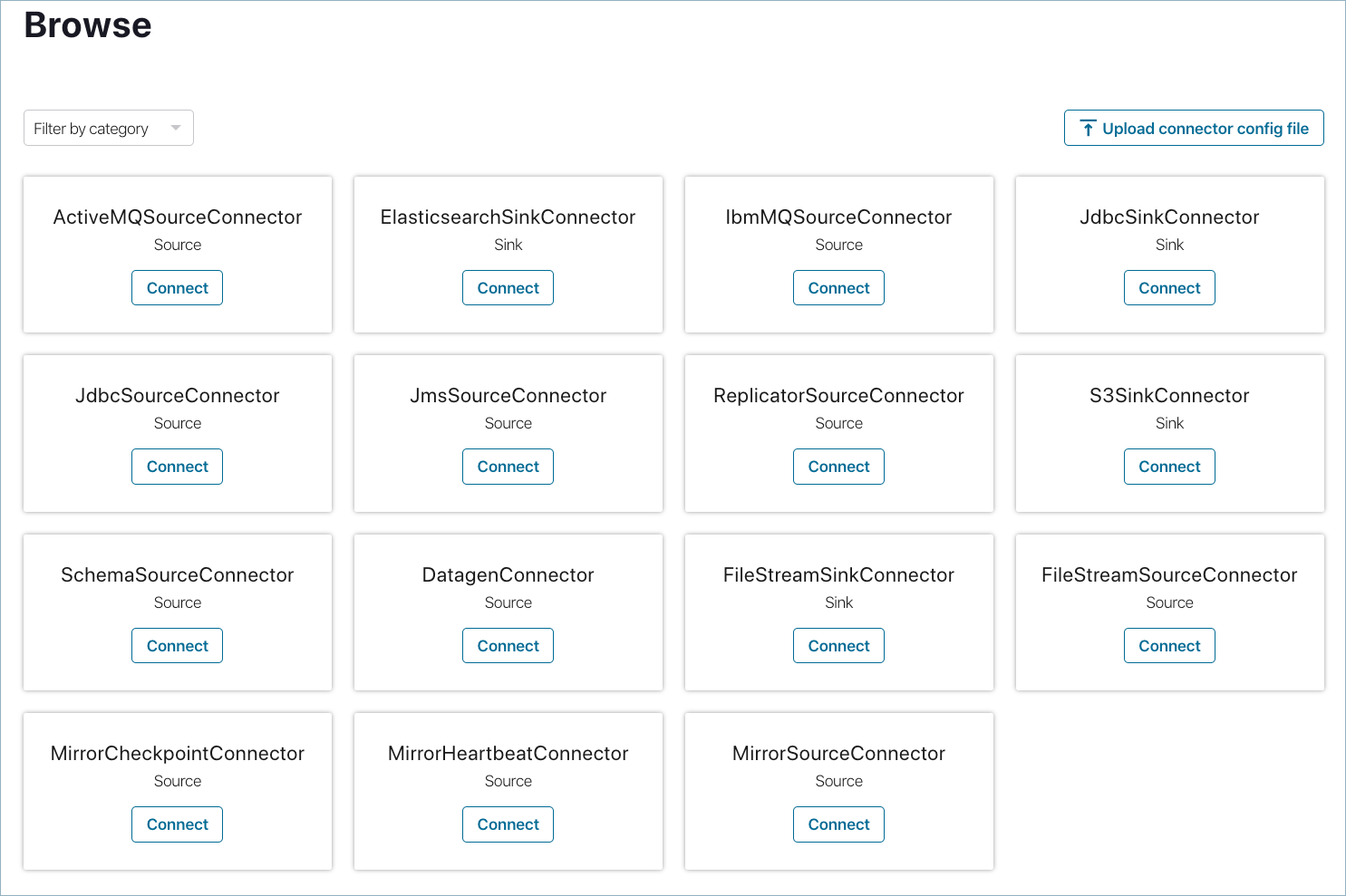The width and height of the screenshot is (1346, 896).
Task: Connect the ElasticsearchSinkConnector
Action: tap(508, 288)
